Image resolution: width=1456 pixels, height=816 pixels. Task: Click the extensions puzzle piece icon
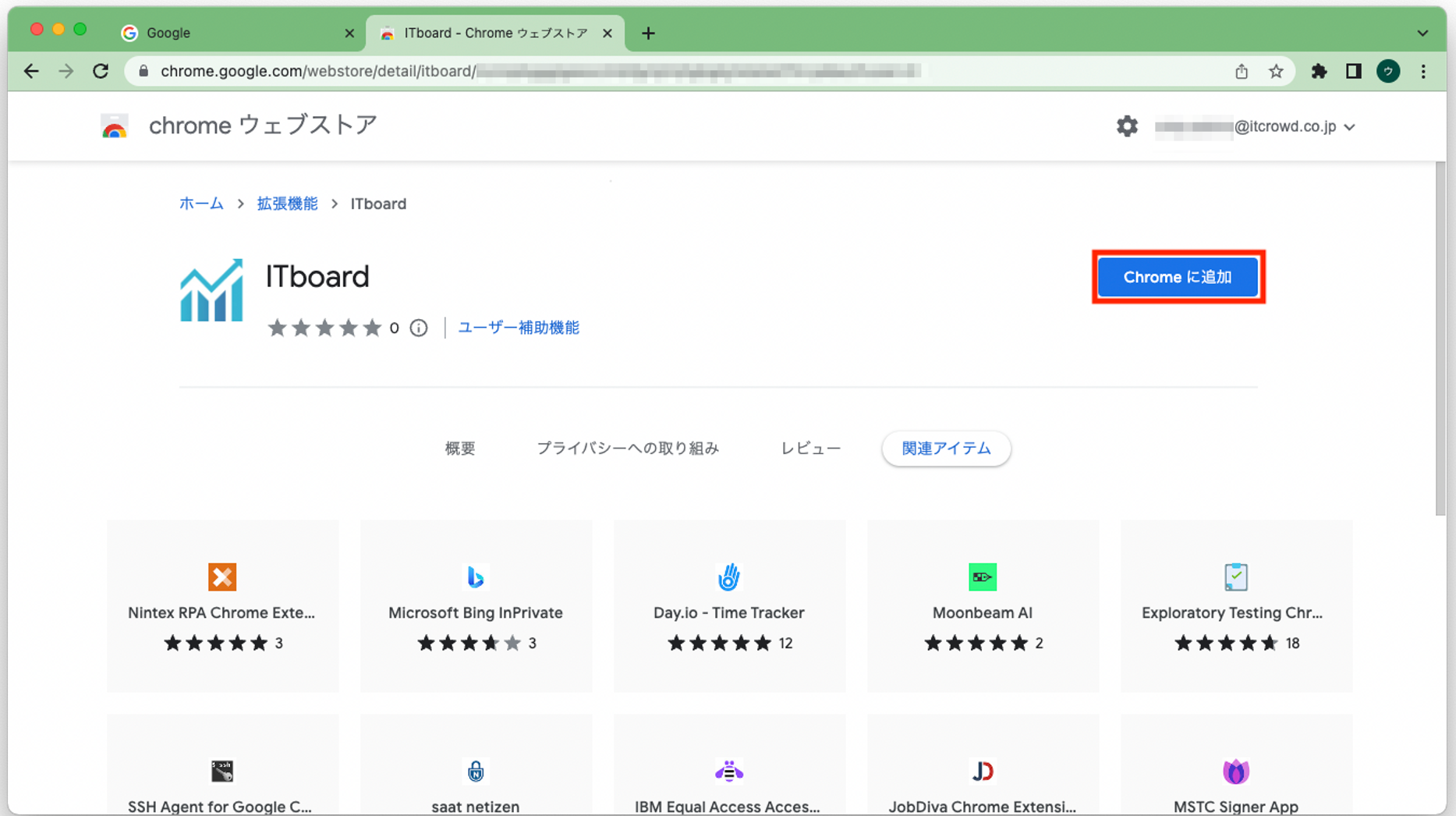pos(1319,72)
